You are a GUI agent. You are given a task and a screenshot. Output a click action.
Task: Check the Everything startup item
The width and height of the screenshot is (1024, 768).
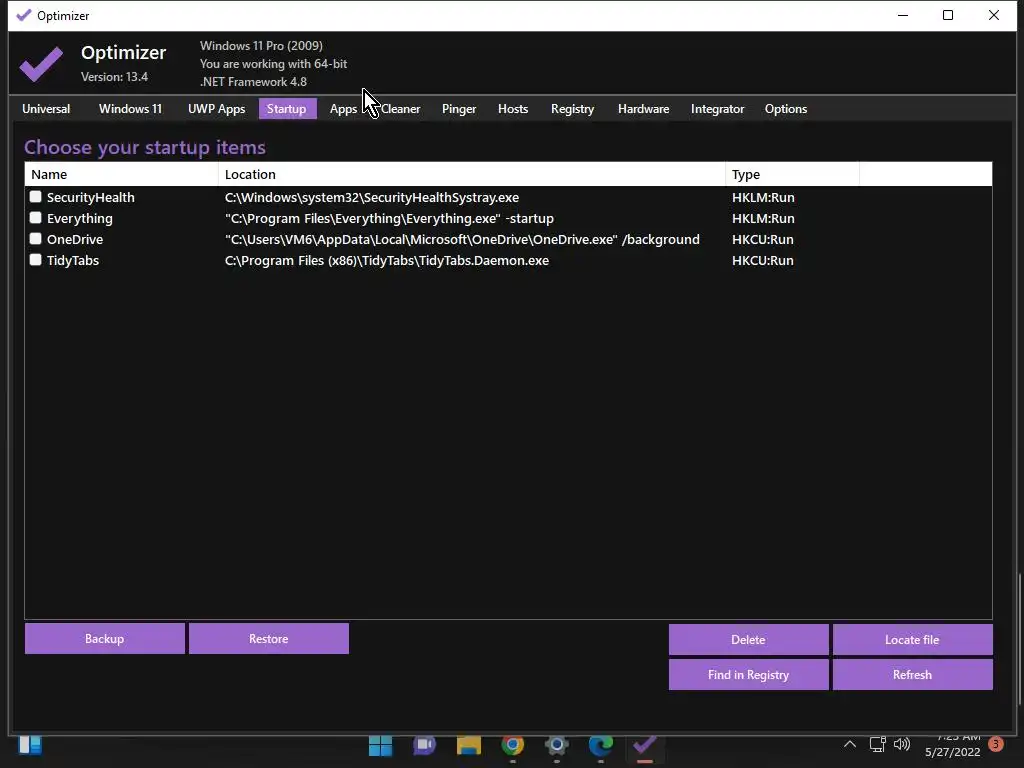(35, 217)
